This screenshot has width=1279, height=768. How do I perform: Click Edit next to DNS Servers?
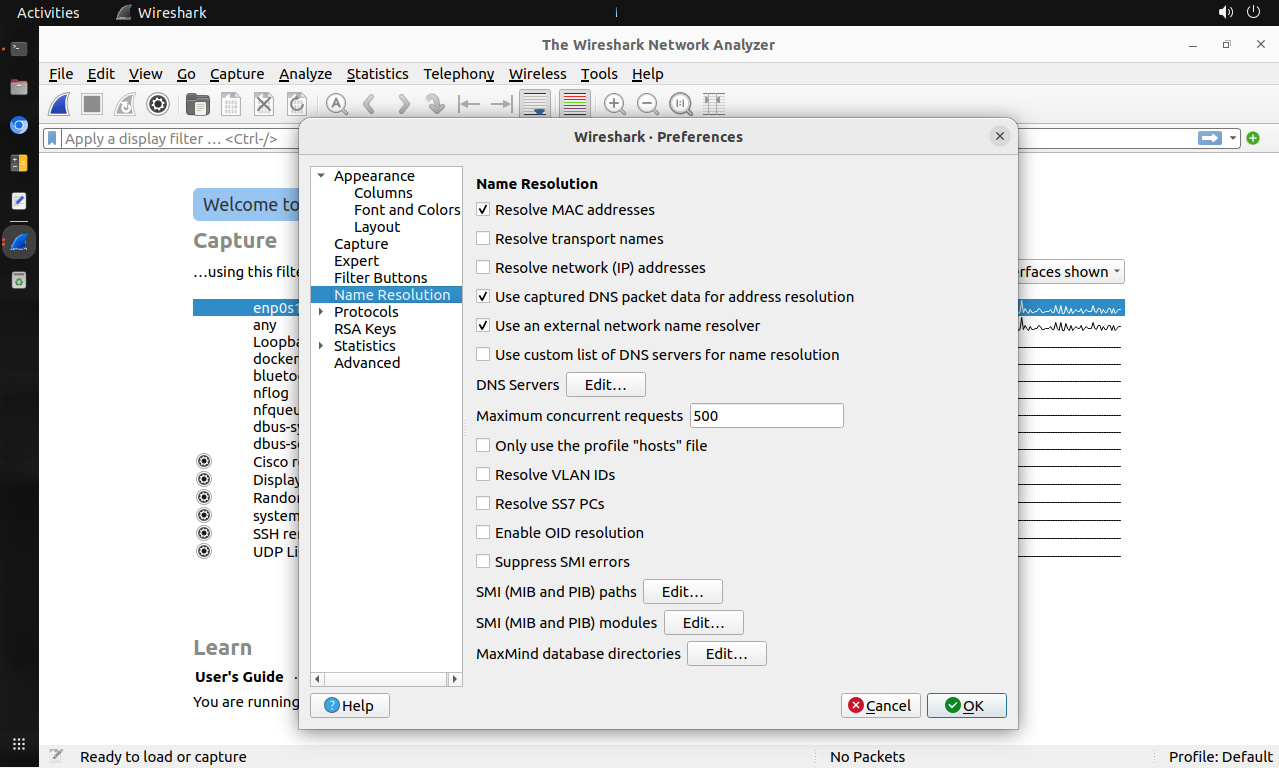coord(605,385)
